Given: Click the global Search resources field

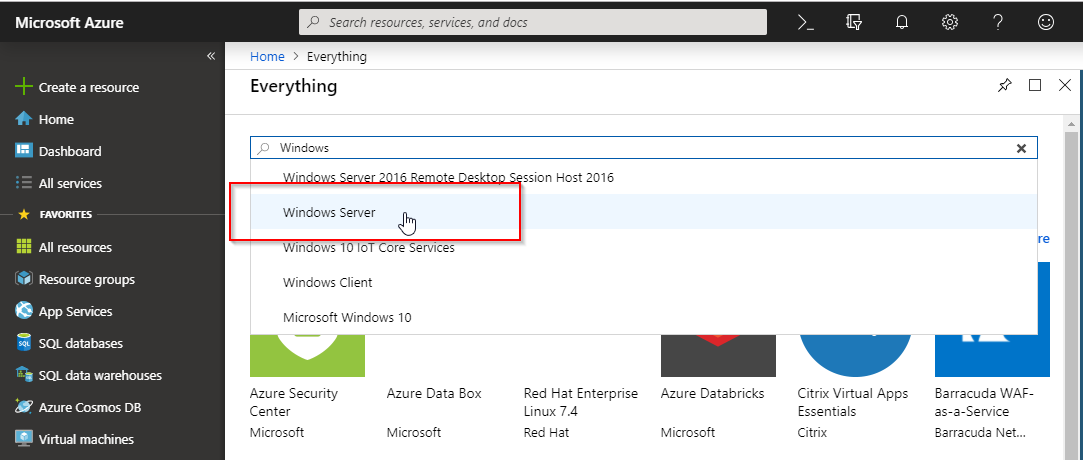Looking at the screenshot, I should pyautogui.click(x=533, y=22).
